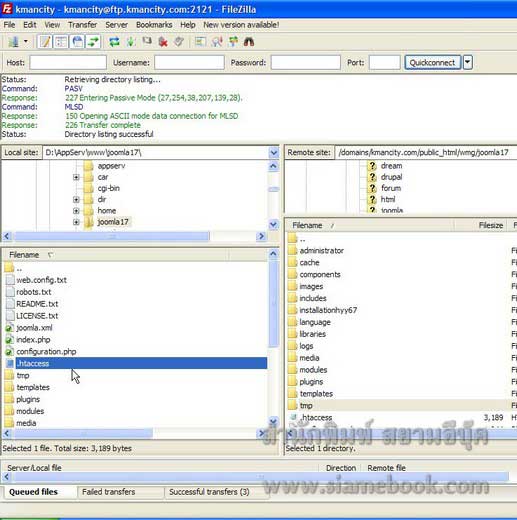517x520 pixels.
Task: Select the libraries folder in remote list
Action: [313, 334]
